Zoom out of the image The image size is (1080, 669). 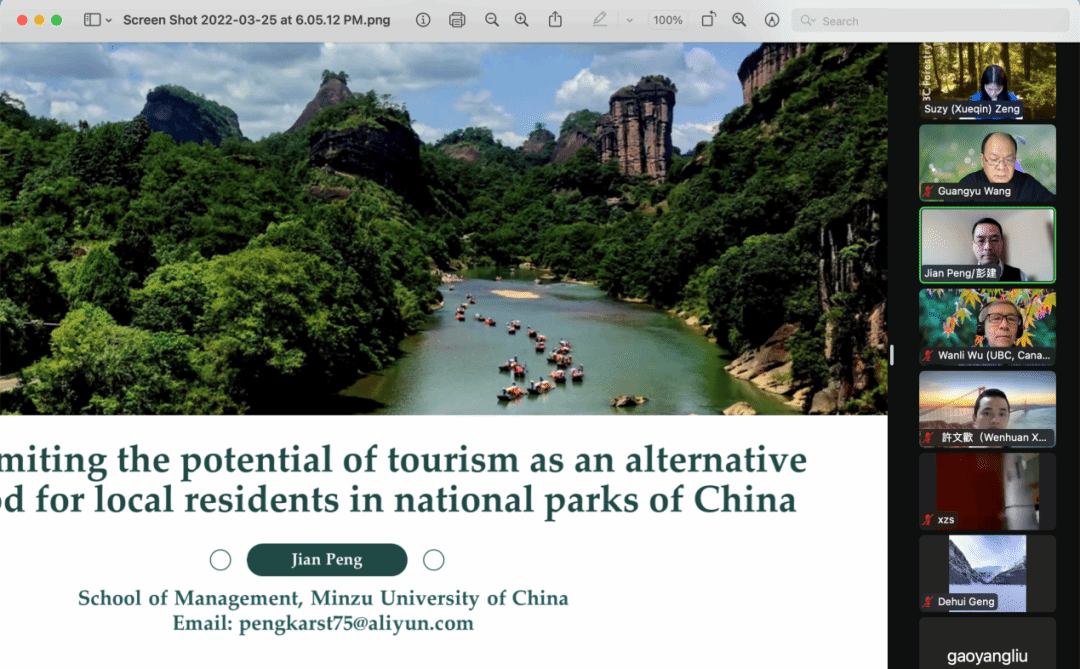point(491,20)
